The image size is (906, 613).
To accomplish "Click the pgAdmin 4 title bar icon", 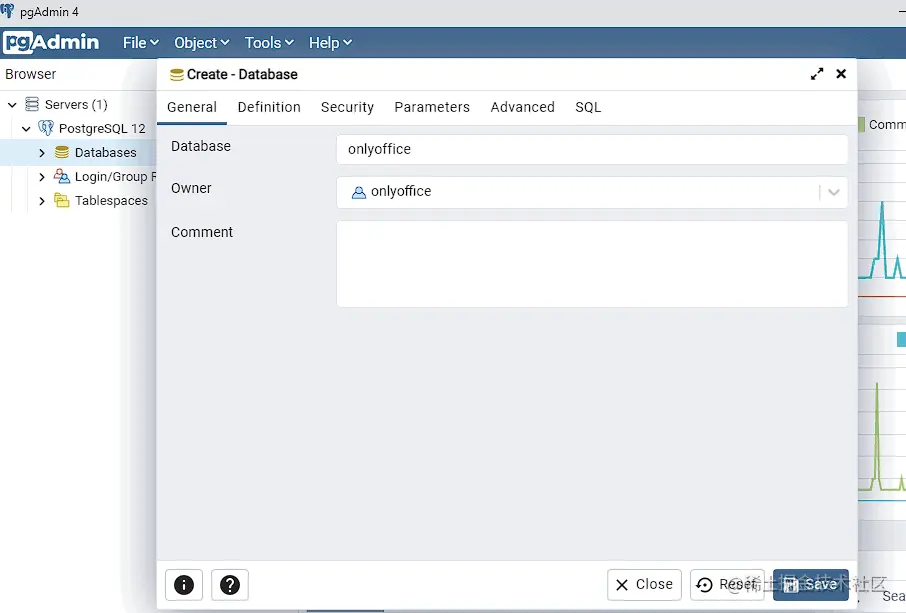I will [8, 10].
